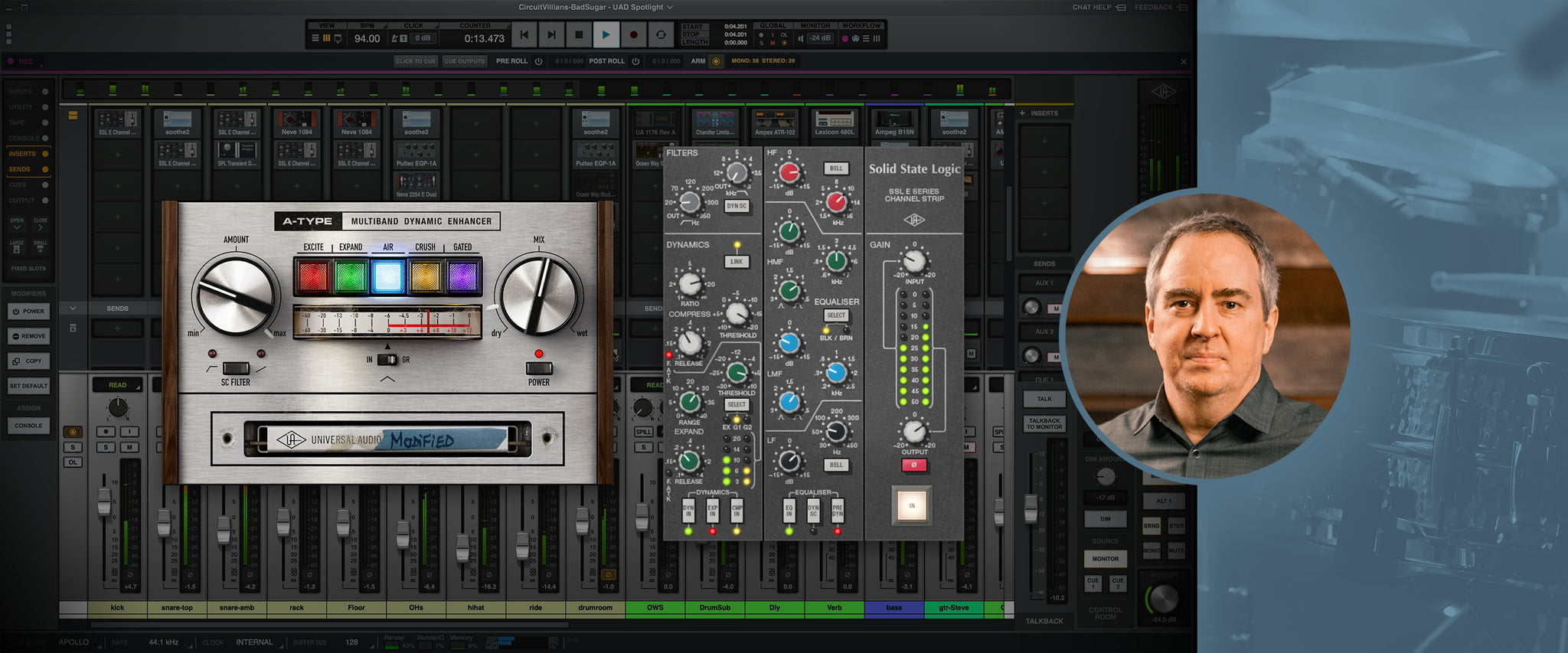Screen dimensions: 1568x653
Task: Click the kick channel volume fader
Action: [104, 501]
